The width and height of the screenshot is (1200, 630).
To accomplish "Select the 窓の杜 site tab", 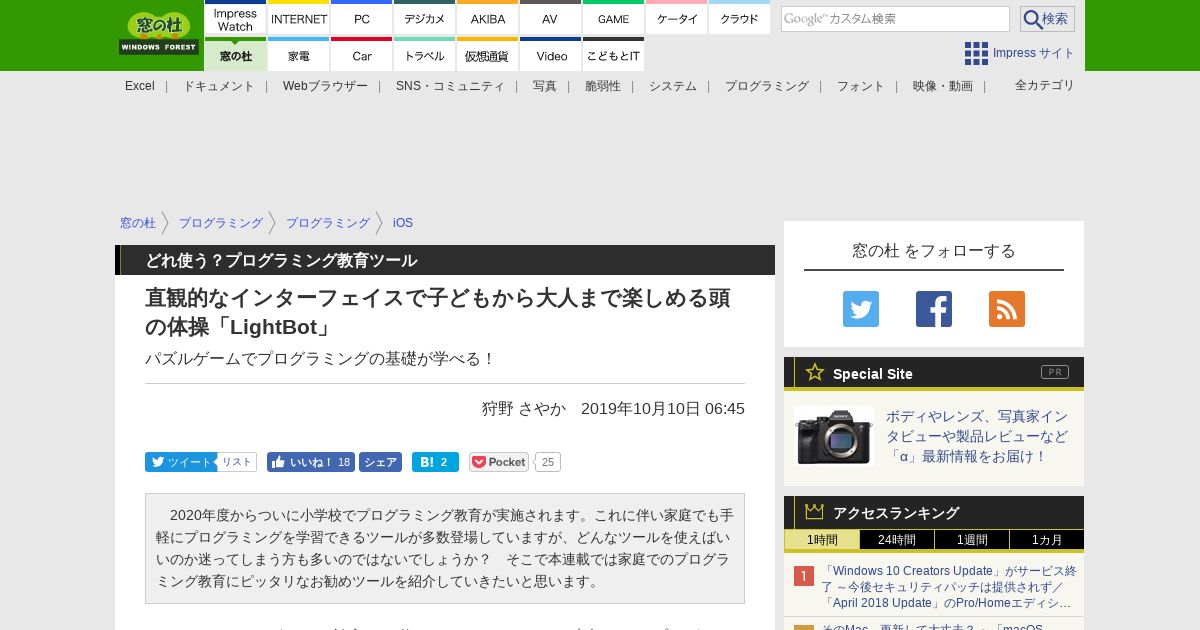I will coord(236,54).
